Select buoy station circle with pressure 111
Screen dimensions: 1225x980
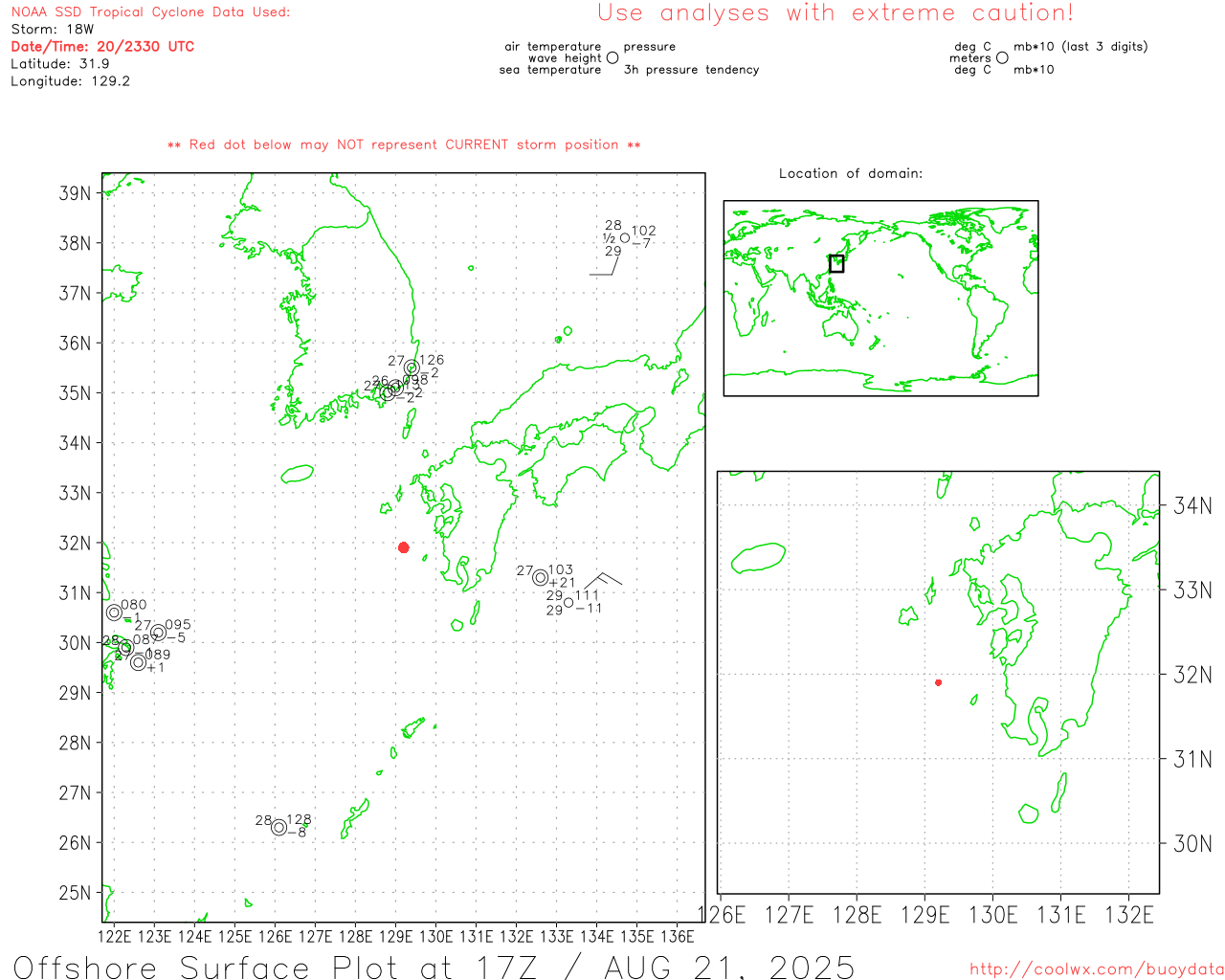click(568, 602)
